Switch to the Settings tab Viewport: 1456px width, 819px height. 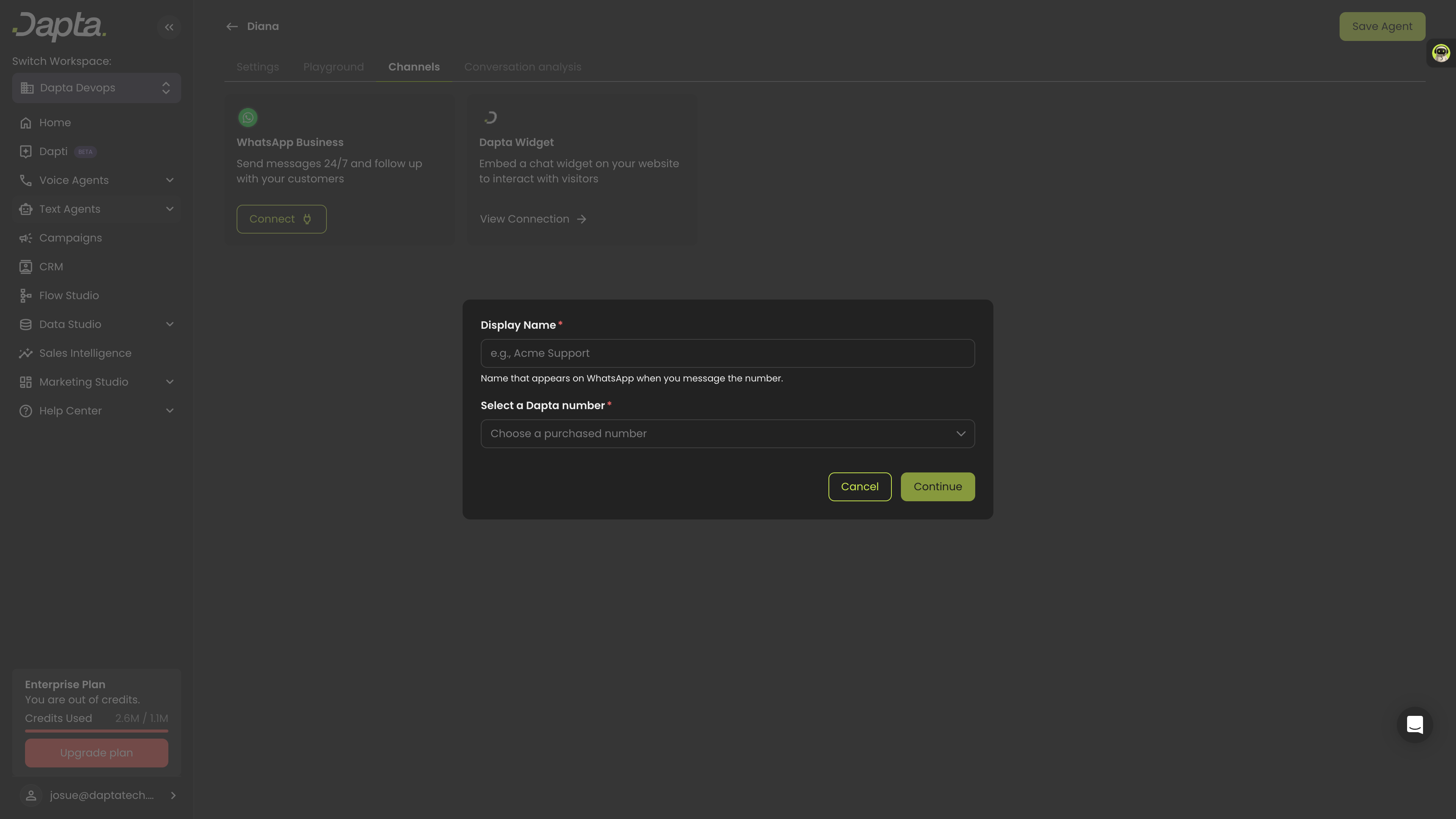(x=258, y=67)
